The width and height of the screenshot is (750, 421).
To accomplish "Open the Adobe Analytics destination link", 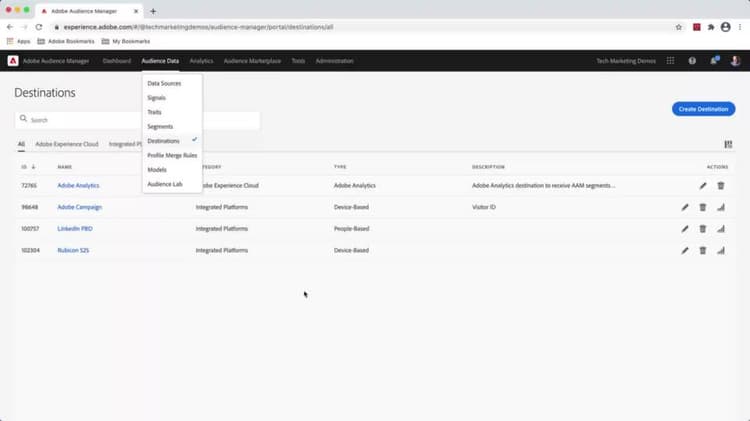I will point(78,186).
